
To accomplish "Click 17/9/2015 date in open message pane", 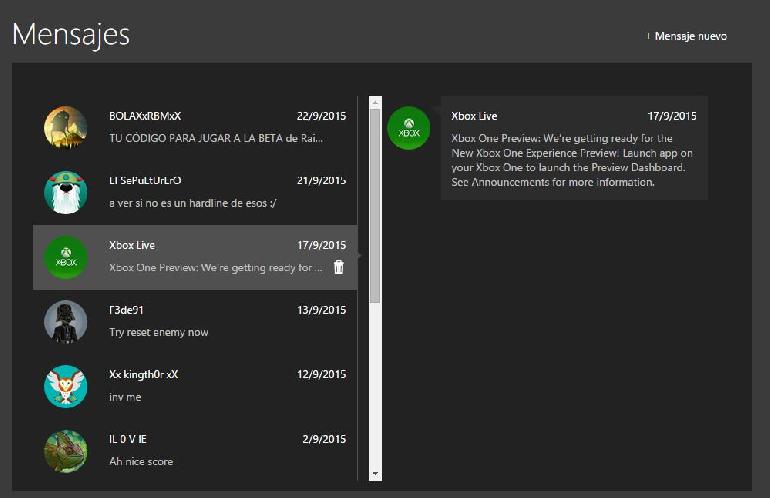I will pos(672,116).
